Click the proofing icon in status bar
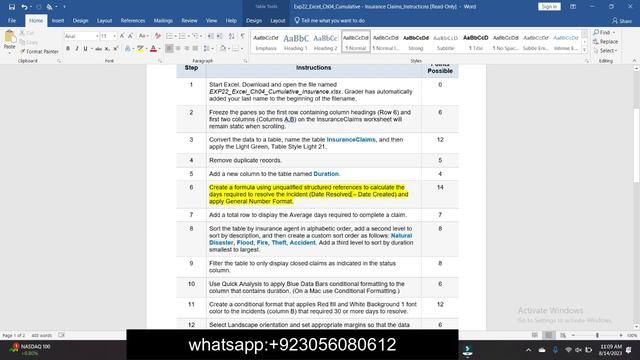 click(61, 335)
